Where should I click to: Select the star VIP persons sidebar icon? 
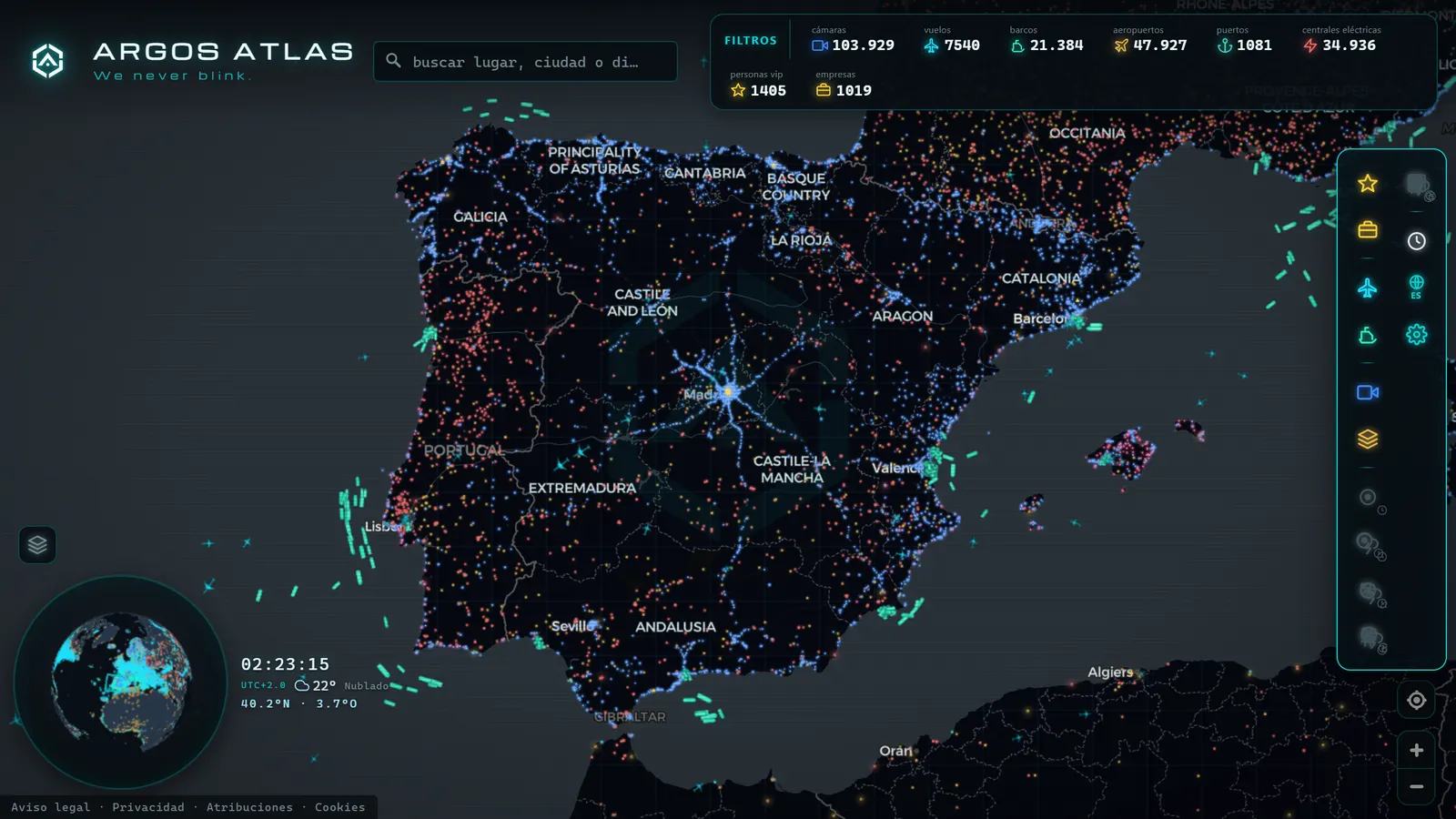[x=1368, y=184]
